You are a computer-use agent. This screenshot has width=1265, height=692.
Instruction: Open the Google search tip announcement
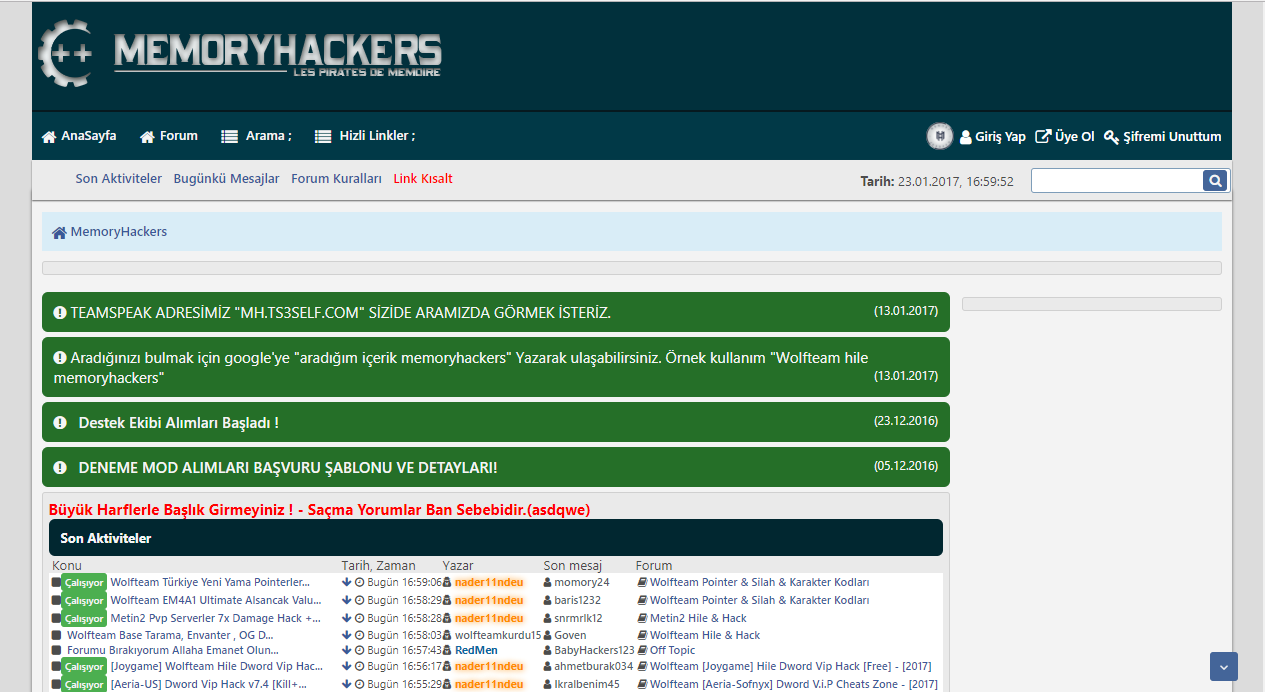[496, 367]
